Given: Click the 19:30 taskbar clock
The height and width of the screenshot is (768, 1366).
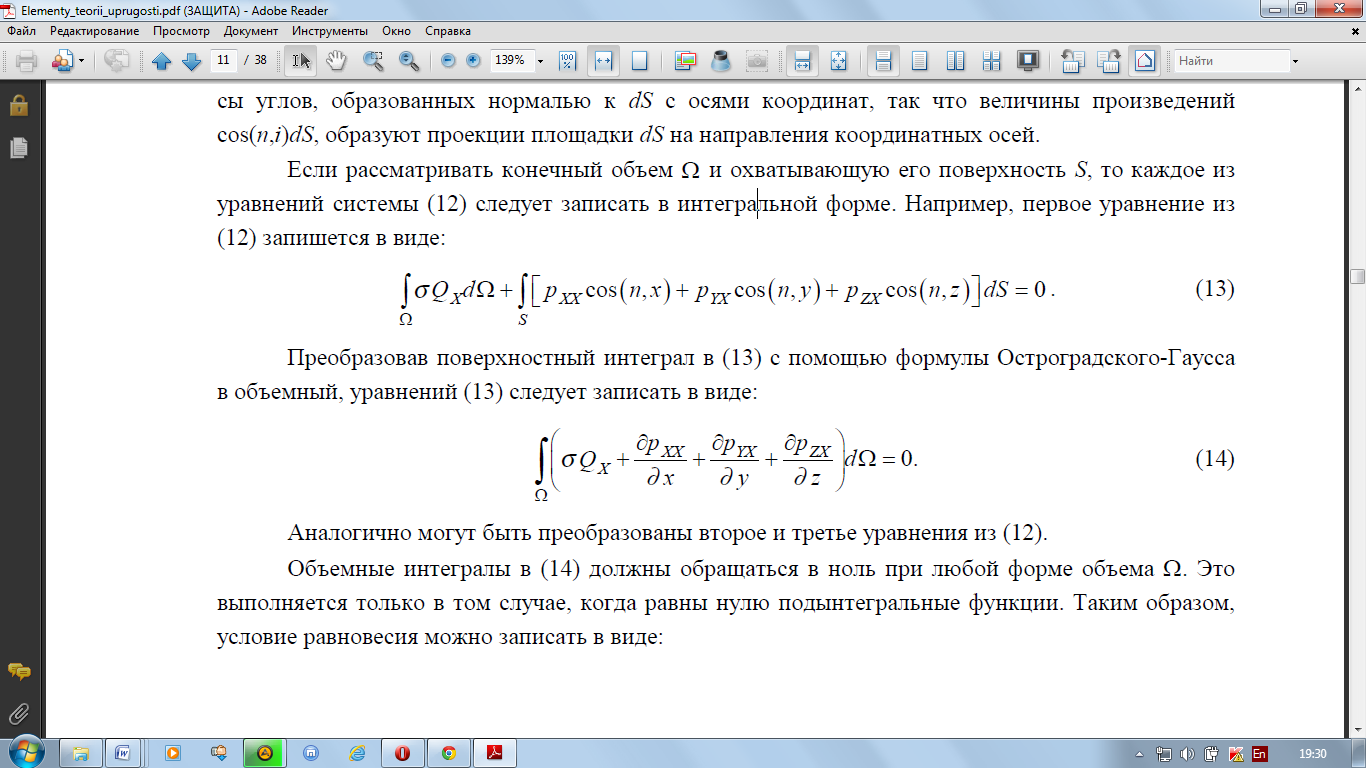Looking at the screenshot, I should click(x=1312, y=753).
